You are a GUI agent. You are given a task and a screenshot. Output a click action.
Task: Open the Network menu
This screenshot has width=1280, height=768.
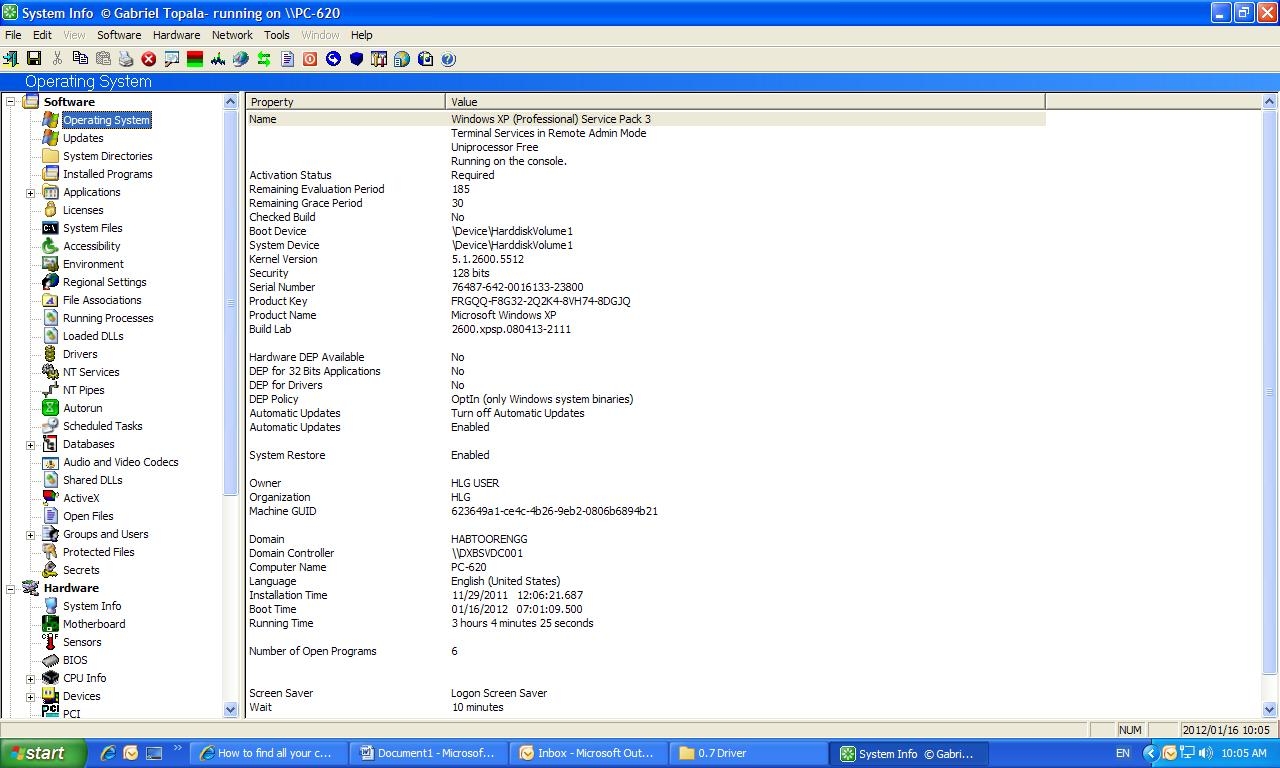click(x=232, y=35)
